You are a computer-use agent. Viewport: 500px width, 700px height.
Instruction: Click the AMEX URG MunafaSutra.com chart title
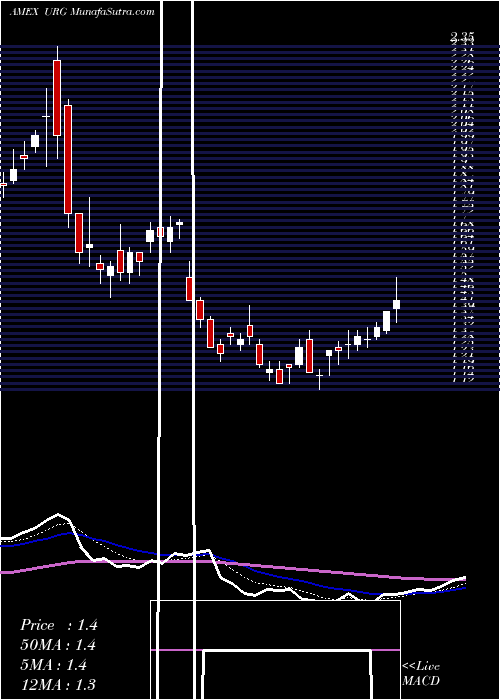tap(82, 12)
